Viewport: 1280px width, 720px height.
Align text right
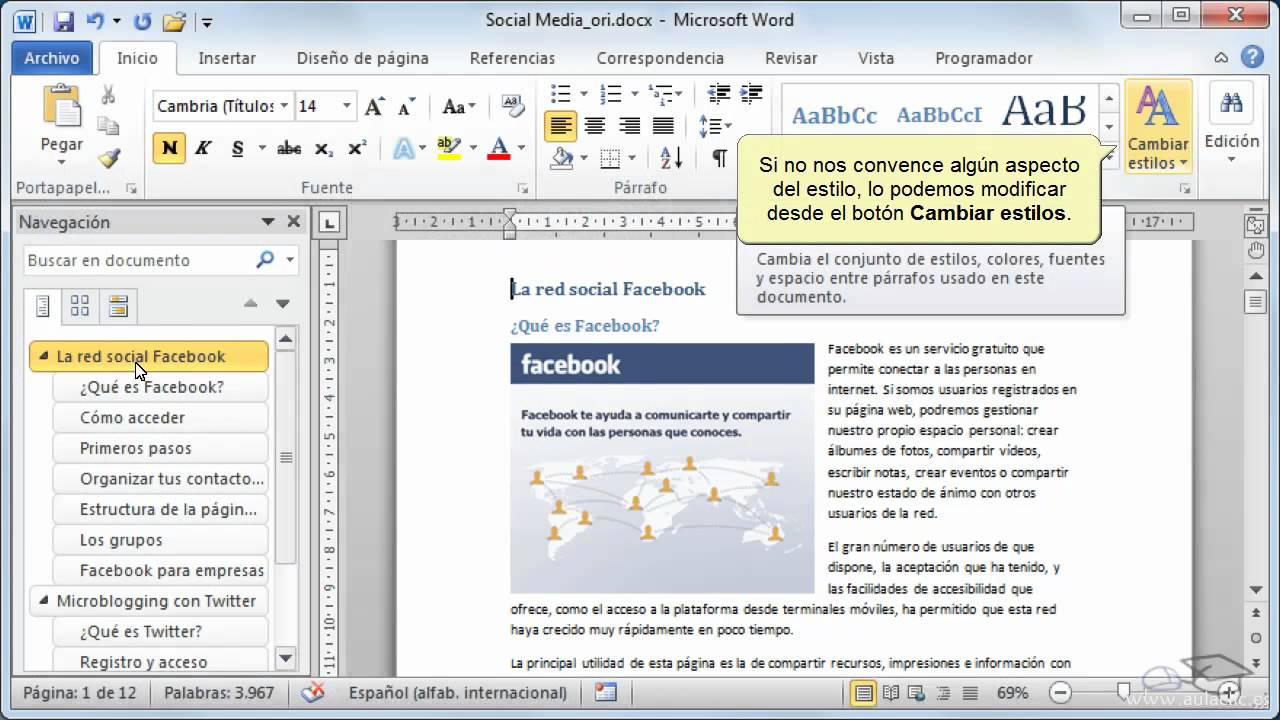point(629,126)
